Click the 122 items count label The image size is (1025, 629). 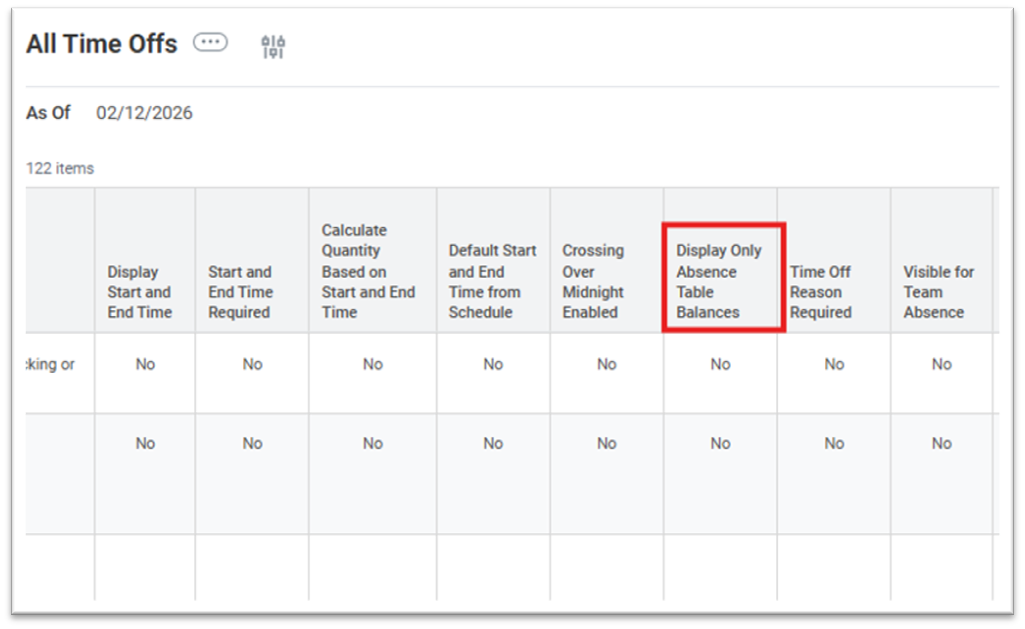click(60, 168)
